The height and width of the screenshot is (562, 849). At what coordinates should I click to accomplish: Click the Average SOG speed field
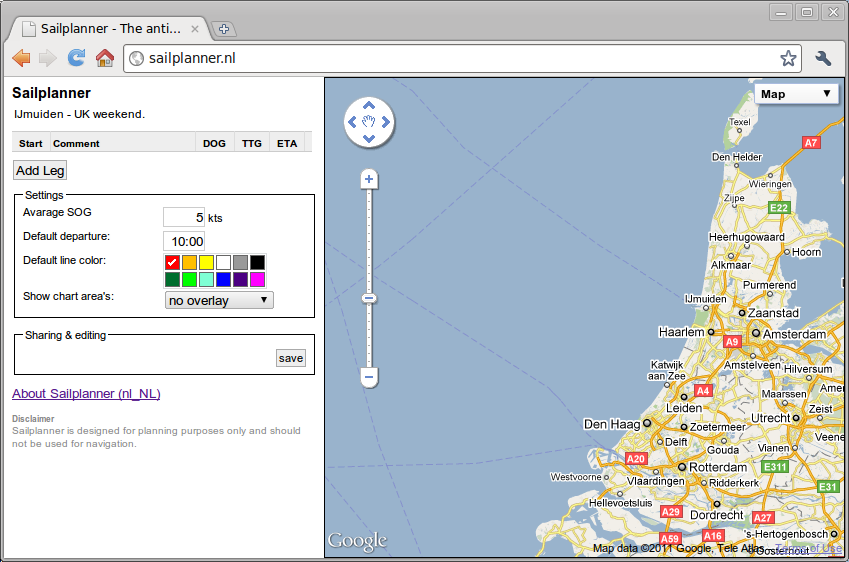point(184,217)
